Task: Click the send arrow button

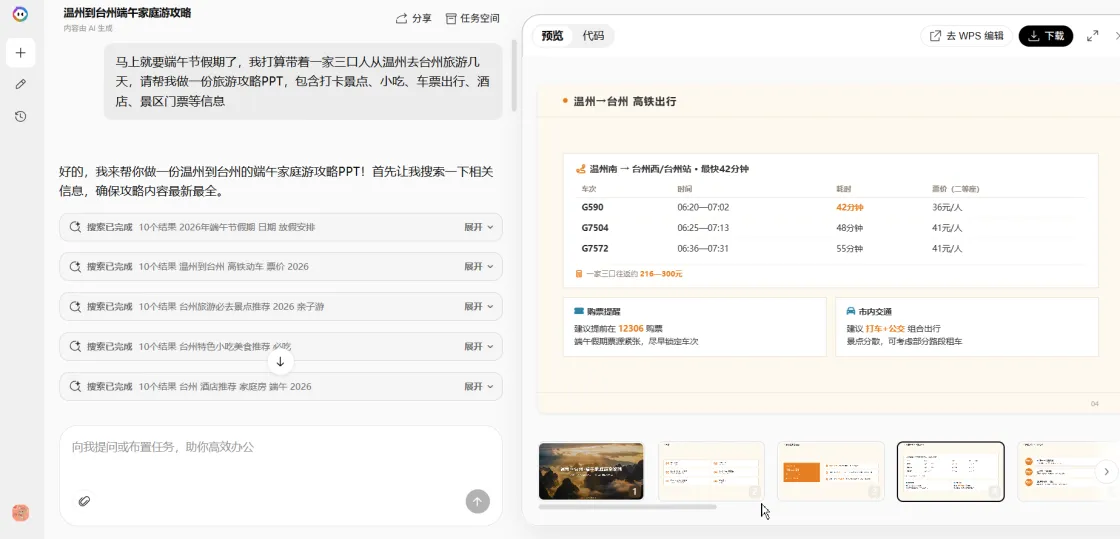Action: (478, 501)
